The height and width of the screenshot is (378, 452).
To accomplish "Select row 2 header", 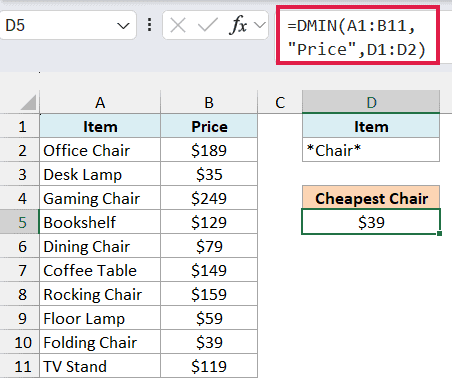I will click(x=20, y=150).
